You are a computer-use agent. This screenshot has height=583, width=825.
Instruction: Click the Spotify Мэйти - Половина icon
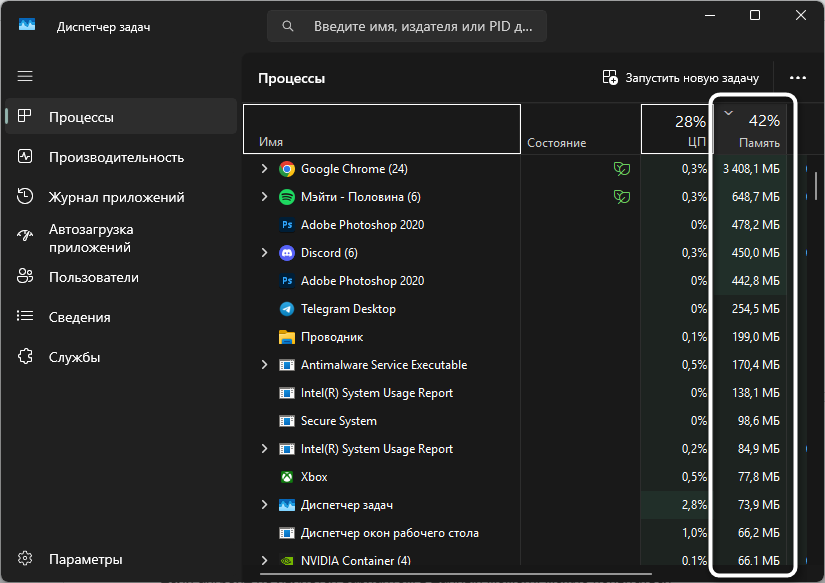287,197
